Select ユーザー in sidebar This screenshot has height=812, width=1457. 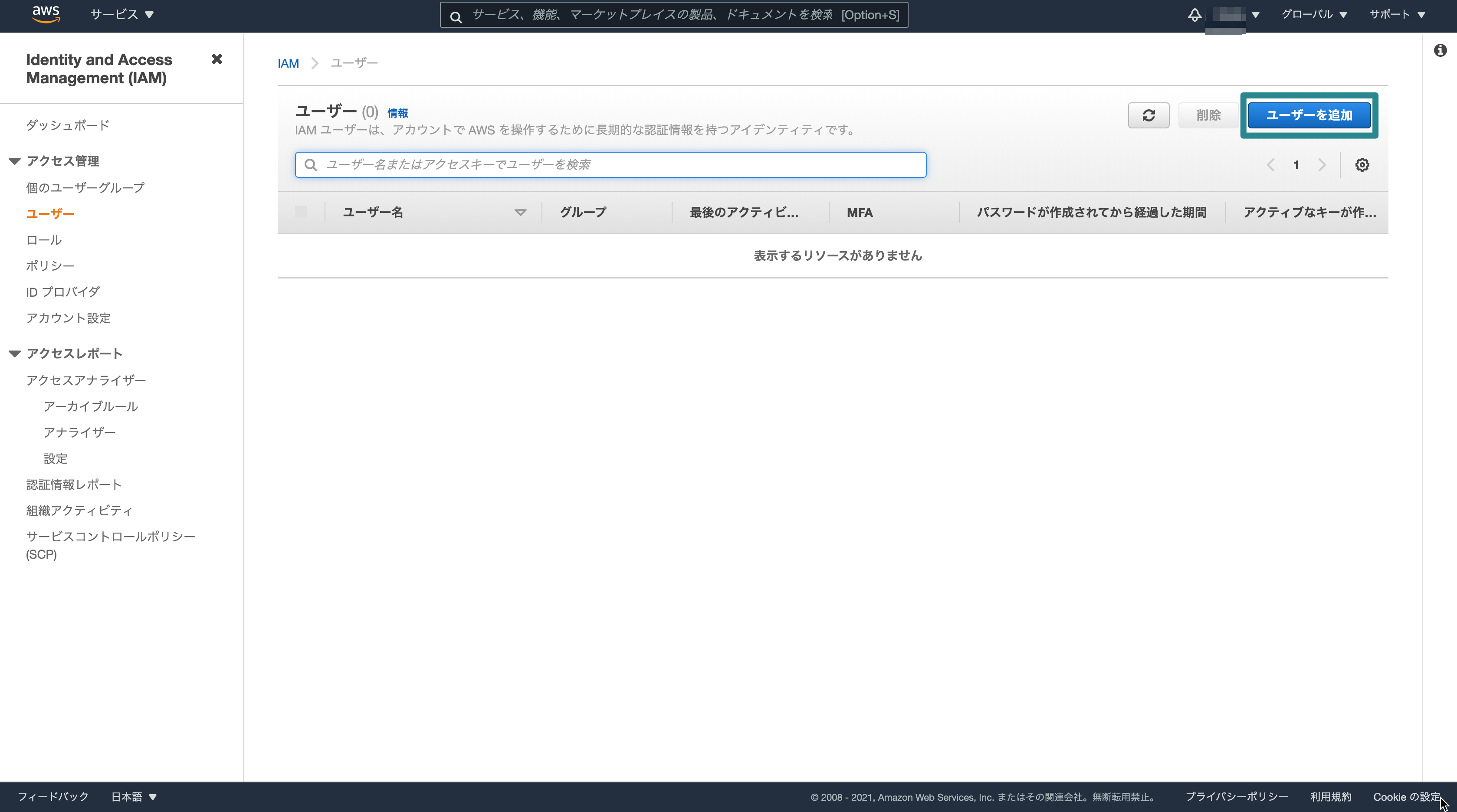click(50, 214)
